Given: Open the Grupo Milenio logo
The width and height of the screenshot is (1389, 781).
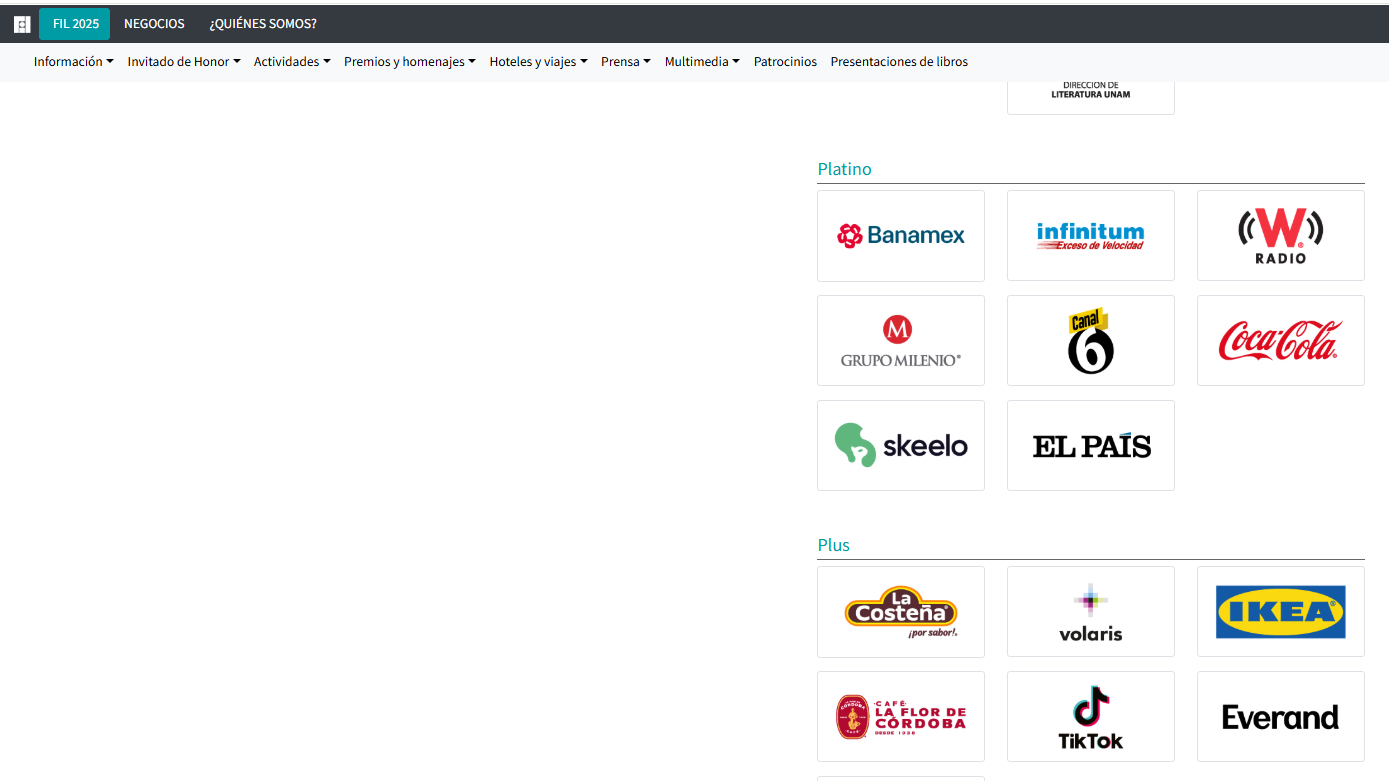Looking at the screenshot, I should pos(900,341).
